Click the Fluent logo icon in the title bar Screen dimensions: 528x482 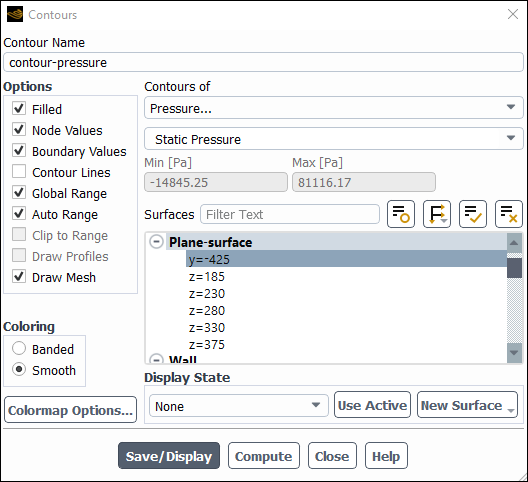[x=15, y=14]
